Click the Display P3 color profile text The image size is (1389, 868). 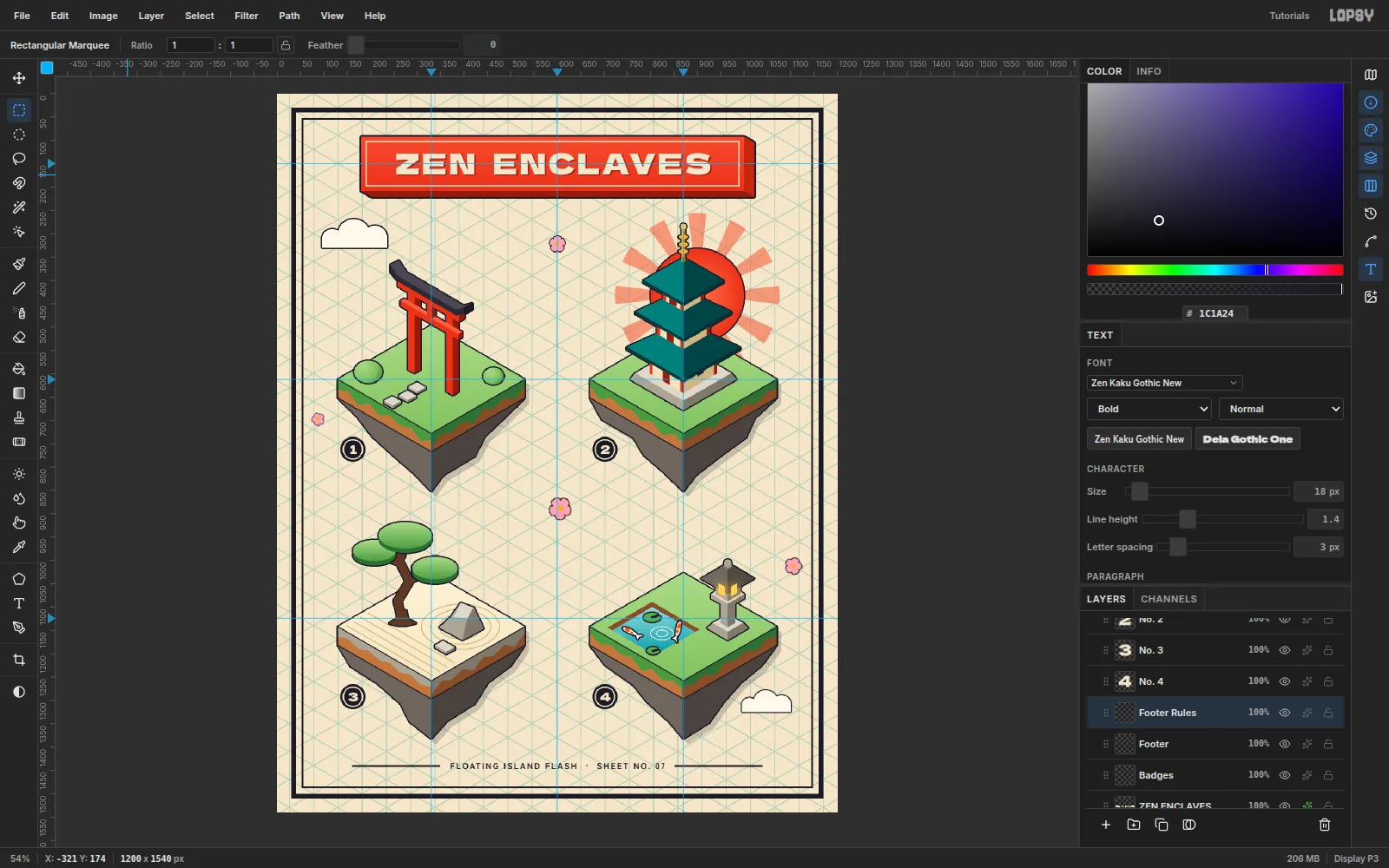tap(1356, 858)
